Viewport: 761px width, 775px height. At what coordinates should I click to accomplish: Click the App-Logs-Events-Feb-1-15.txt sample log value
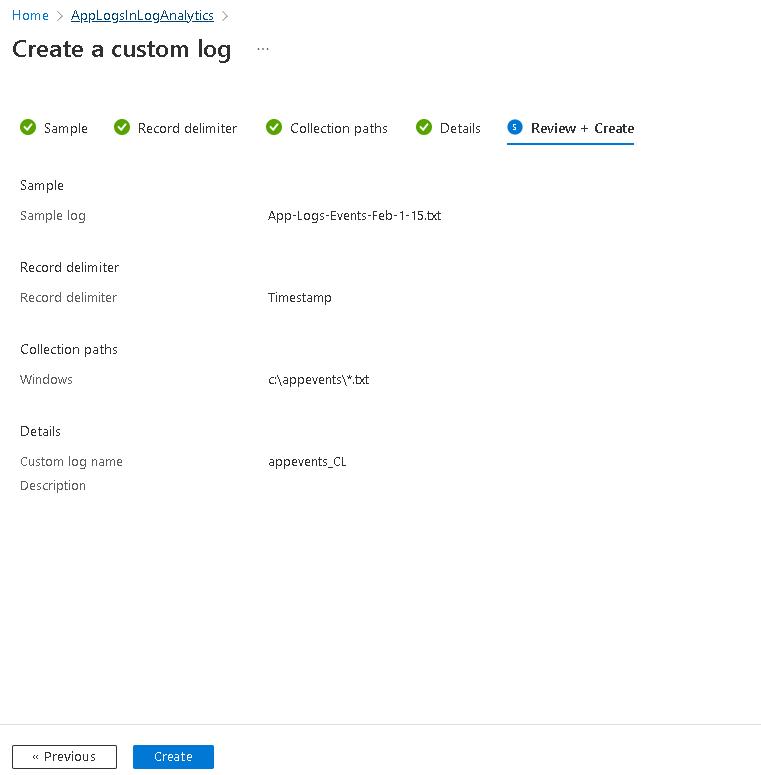pyautogui.click(x=354, y=215)
